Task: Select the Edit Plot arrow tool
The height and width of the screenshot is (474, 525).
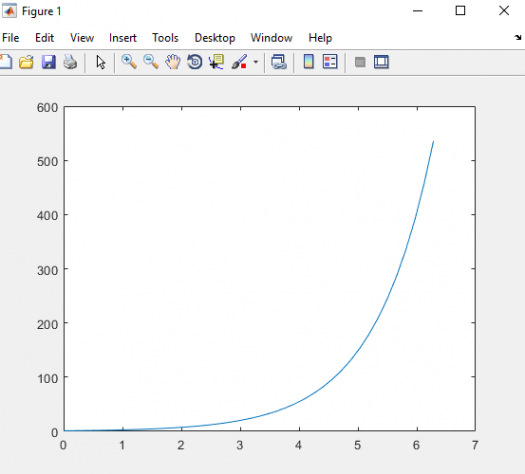Action: [100, 62]
